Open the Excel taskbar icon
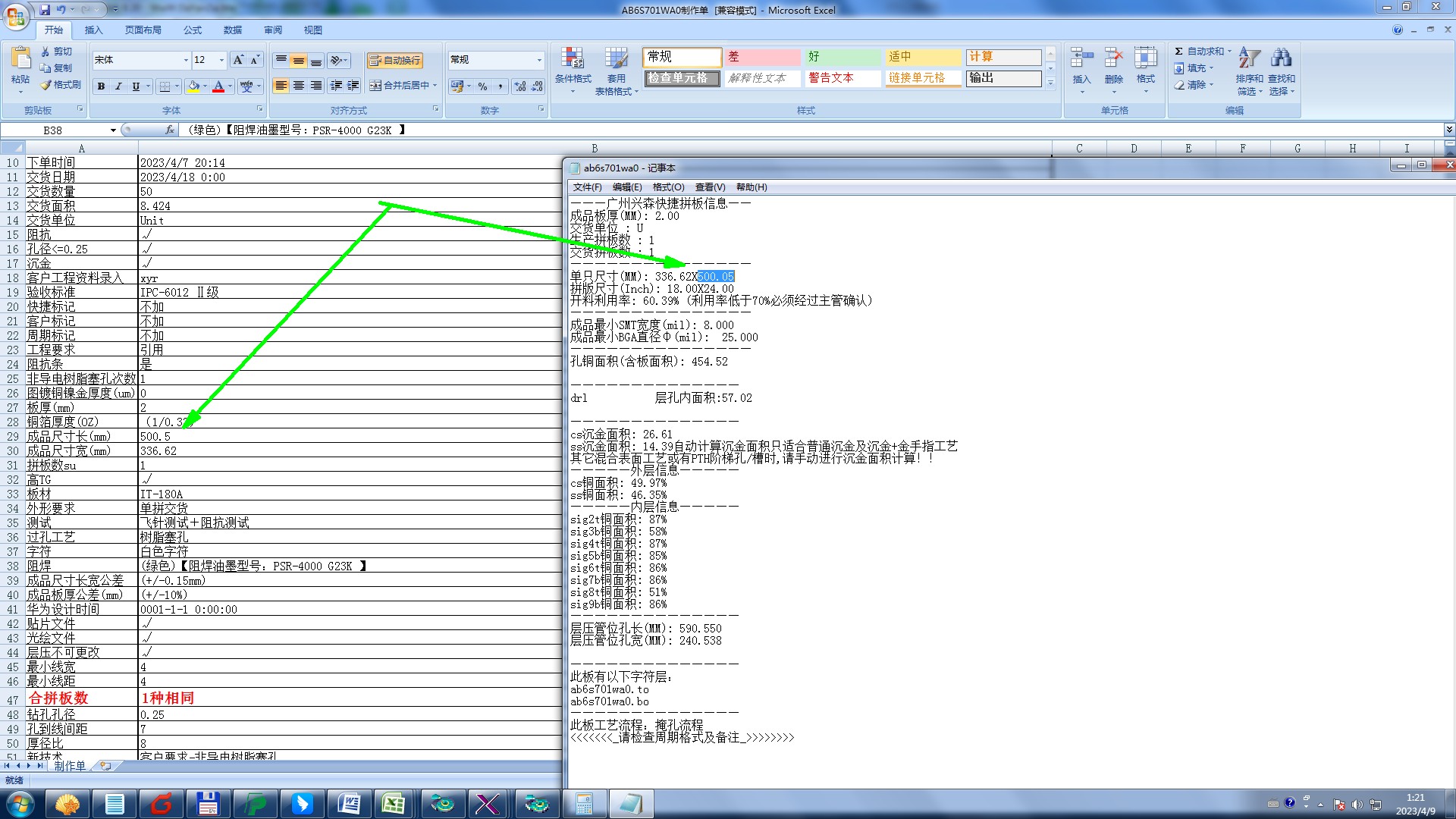Screen dimensions: 1456x819 393,804
